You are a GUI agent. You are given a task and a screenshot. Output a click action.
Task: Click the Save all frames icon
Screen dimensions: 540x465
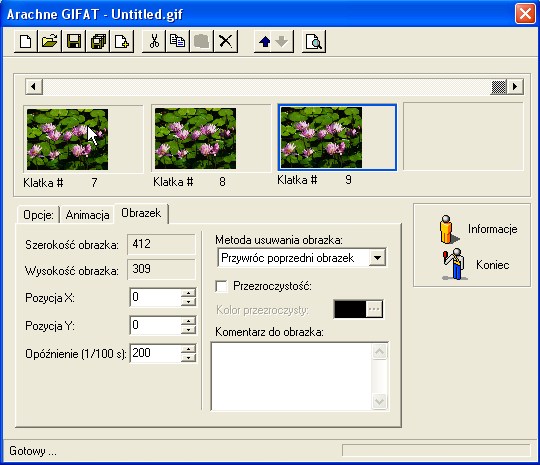pos(98,42)
